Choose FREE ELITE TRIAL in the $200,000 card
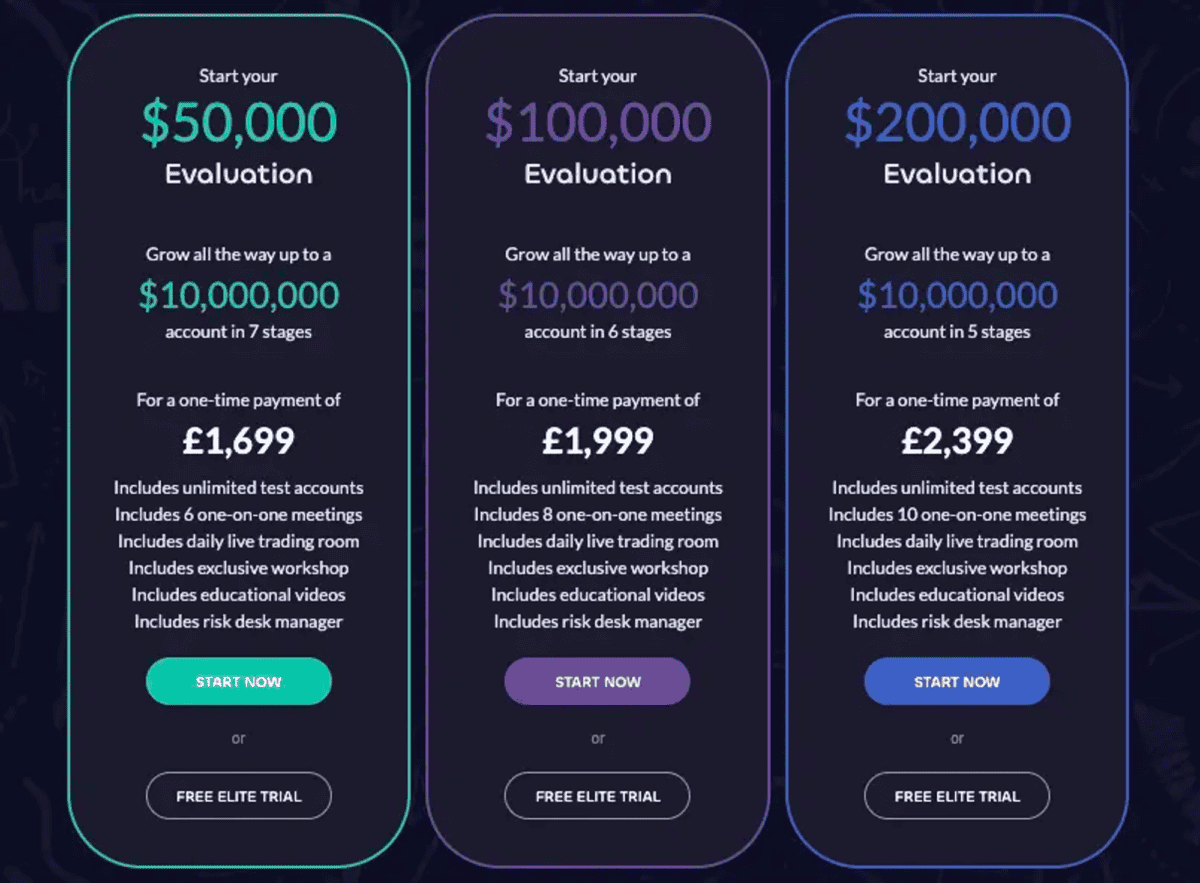This screenshot has width=1200, height=883. [956, 796]
